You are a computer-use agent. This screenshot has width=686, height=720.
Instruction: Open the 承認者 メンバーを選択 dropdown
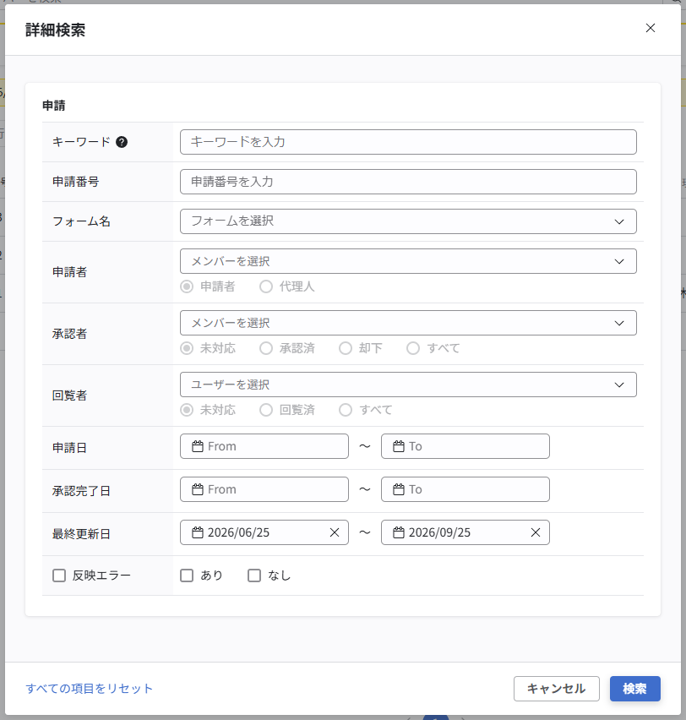(408, 323)
